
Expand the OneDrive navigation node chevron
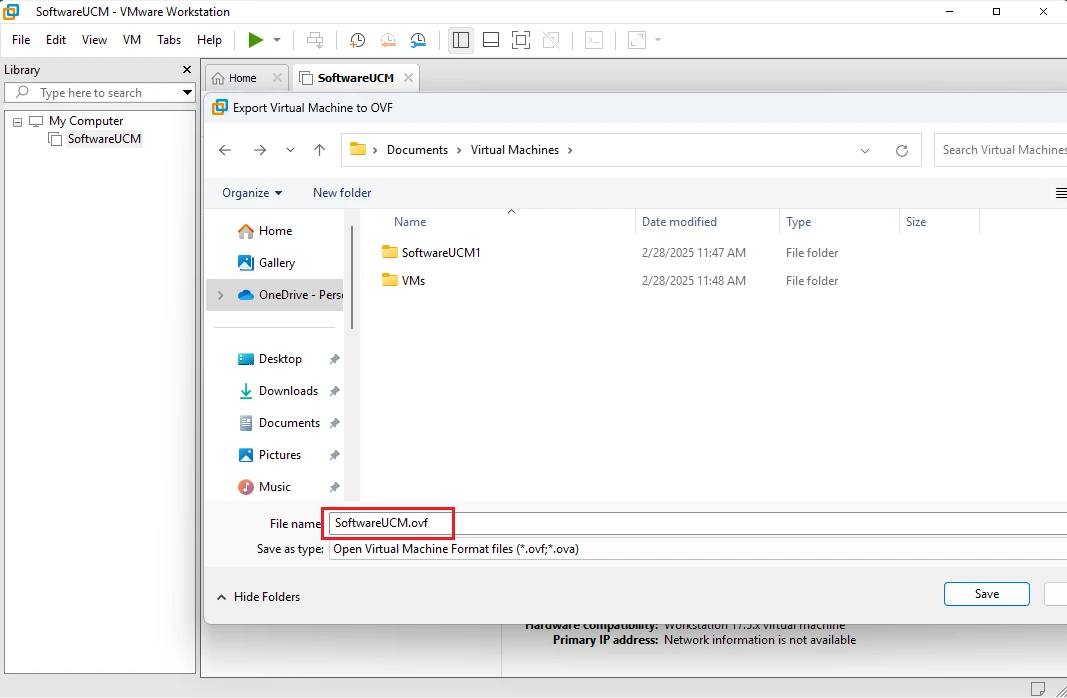click(x=220, y=295)
